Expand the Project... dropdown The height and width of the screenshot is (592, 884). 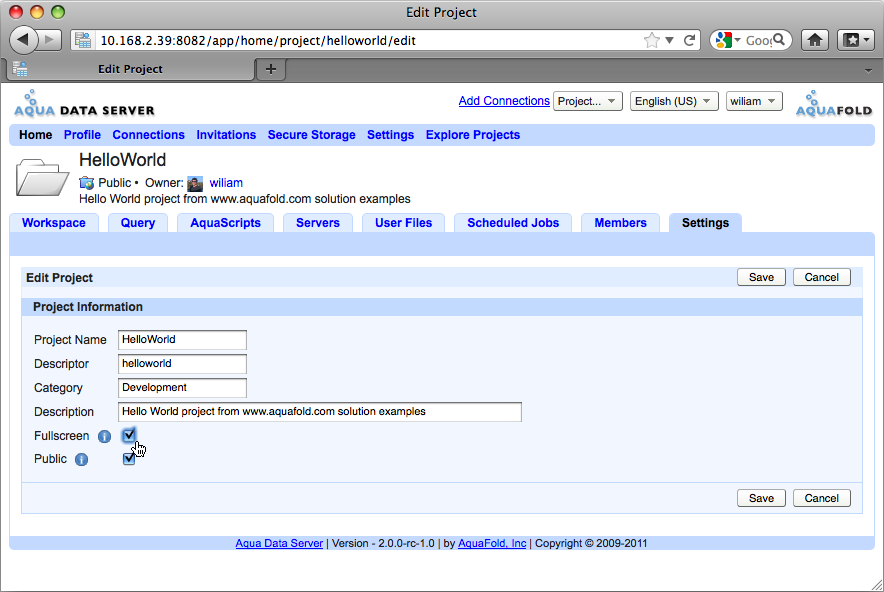tap(587, 101)
